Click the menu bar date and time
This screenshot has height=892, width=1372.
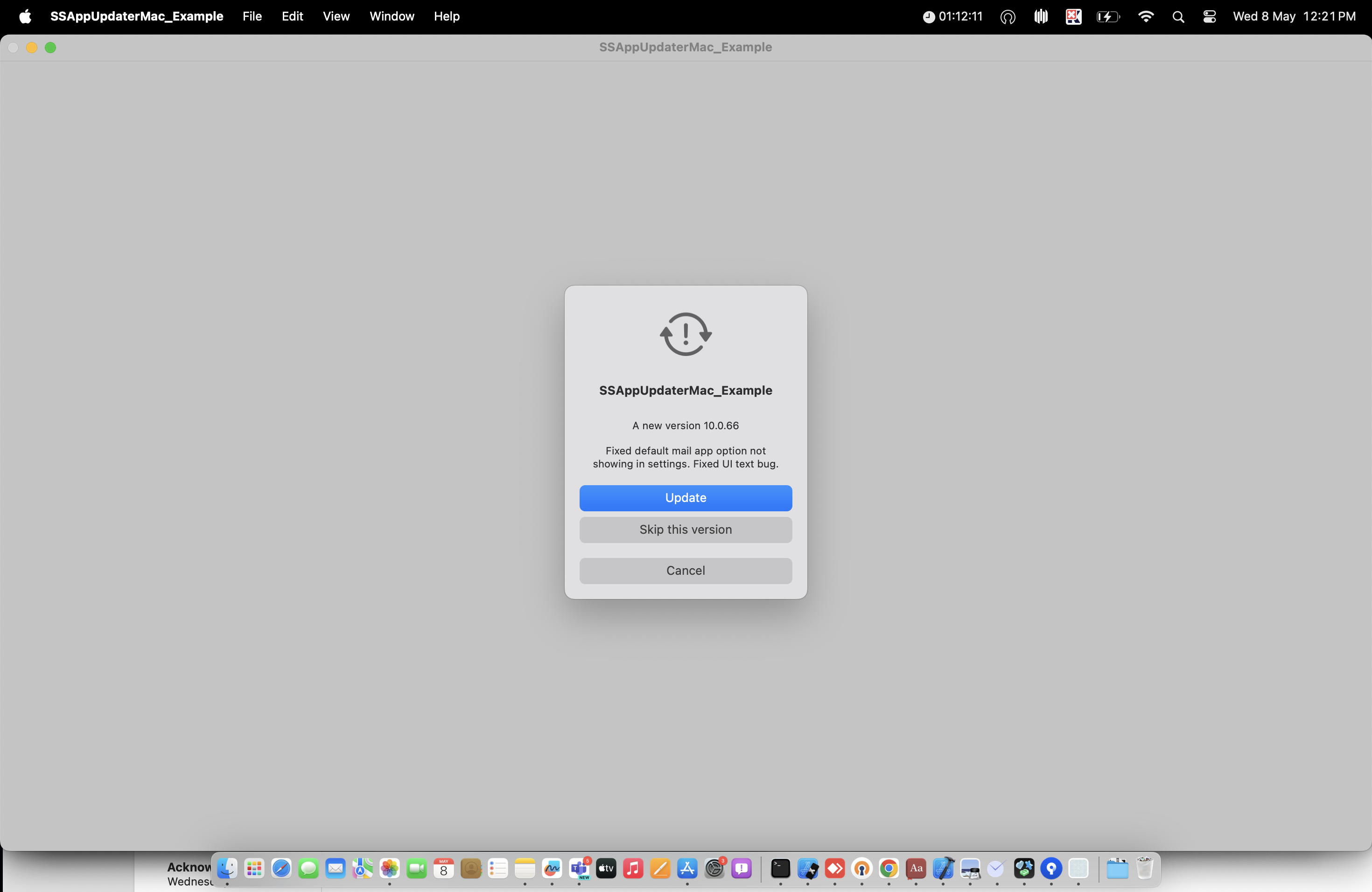tap(1294, 16)
